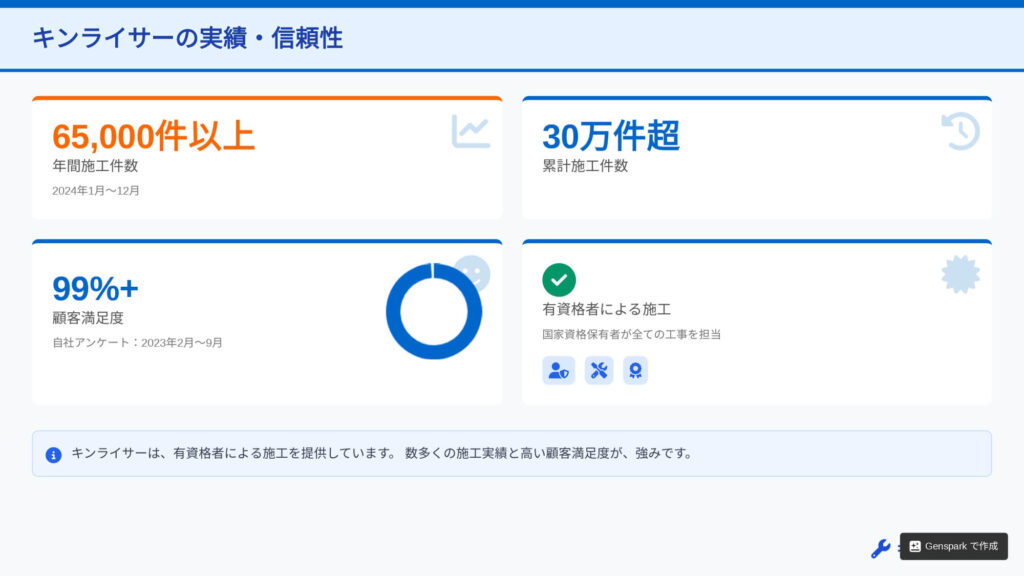Click the 99%+ figure
The image size is (1024, 576).
pos(95,289)
